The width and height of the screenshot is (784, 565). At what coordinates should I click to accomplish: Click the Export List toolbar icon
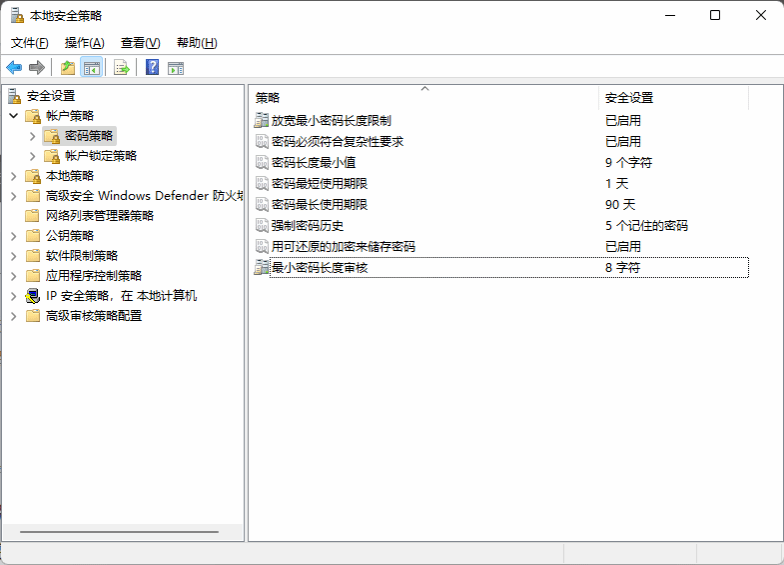pyautogui.click(x=122, y=68)
